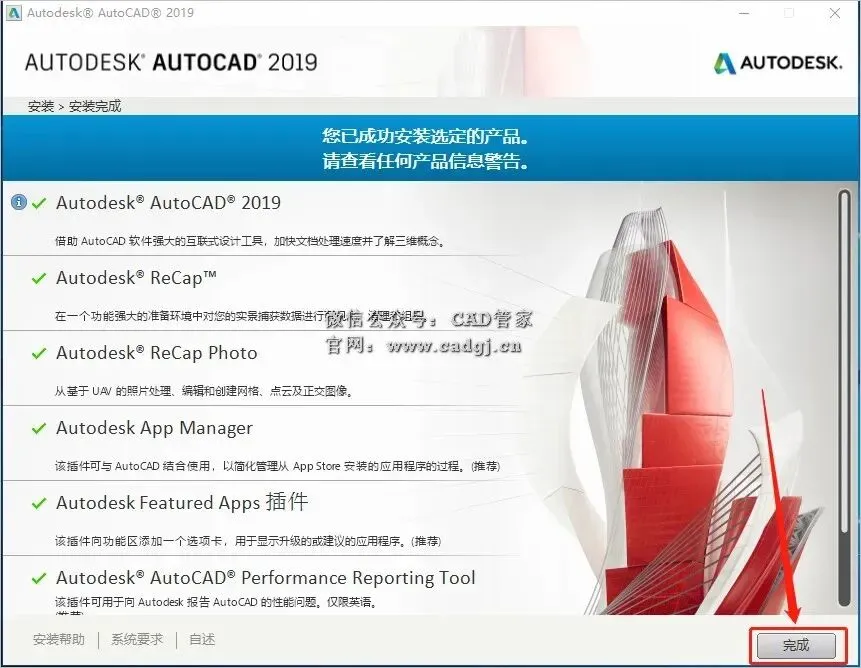Click the description starting 借助 AutoCAD 软件

click(x=250, y=241)
